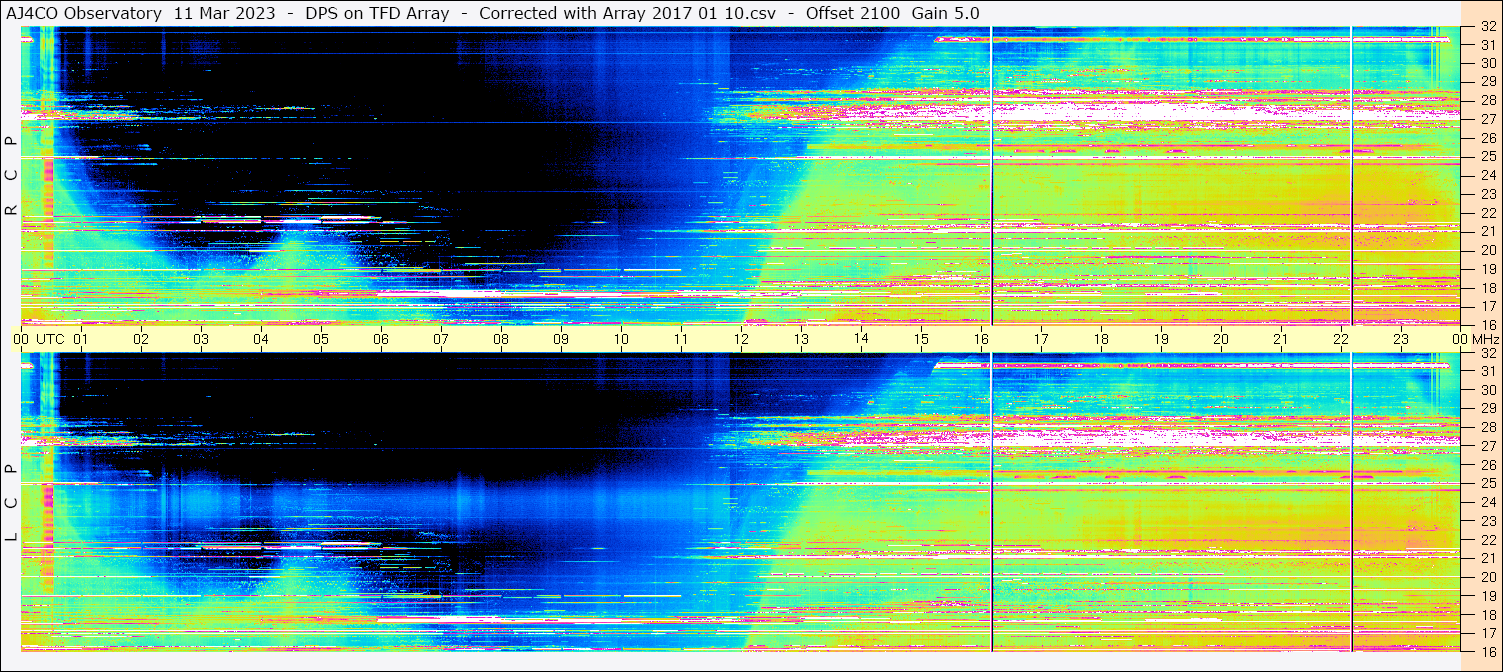This screenshot has width=1503, height=672.
Task: Click the 29 MHz label on lower frequency scale
Action: (1487, 409)
